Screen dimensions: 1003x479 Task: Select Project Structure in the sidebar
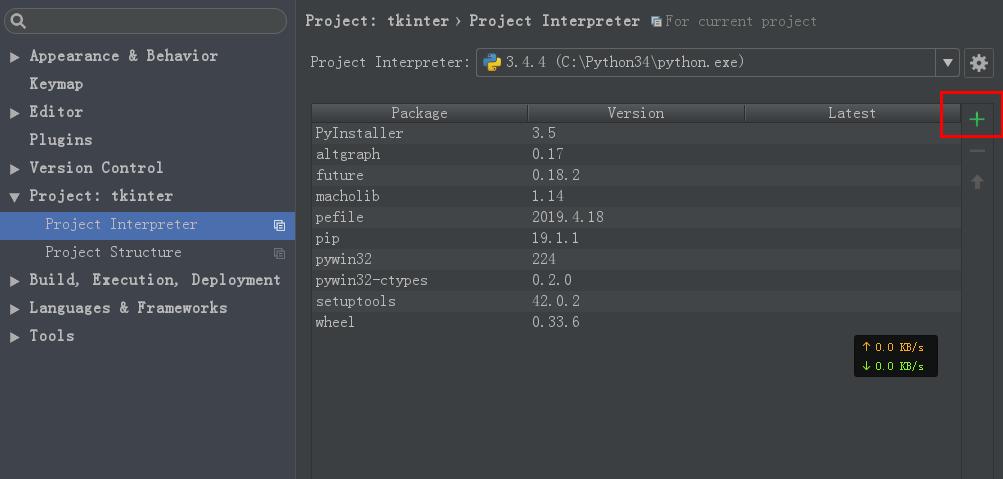click(x=113, y=252)
